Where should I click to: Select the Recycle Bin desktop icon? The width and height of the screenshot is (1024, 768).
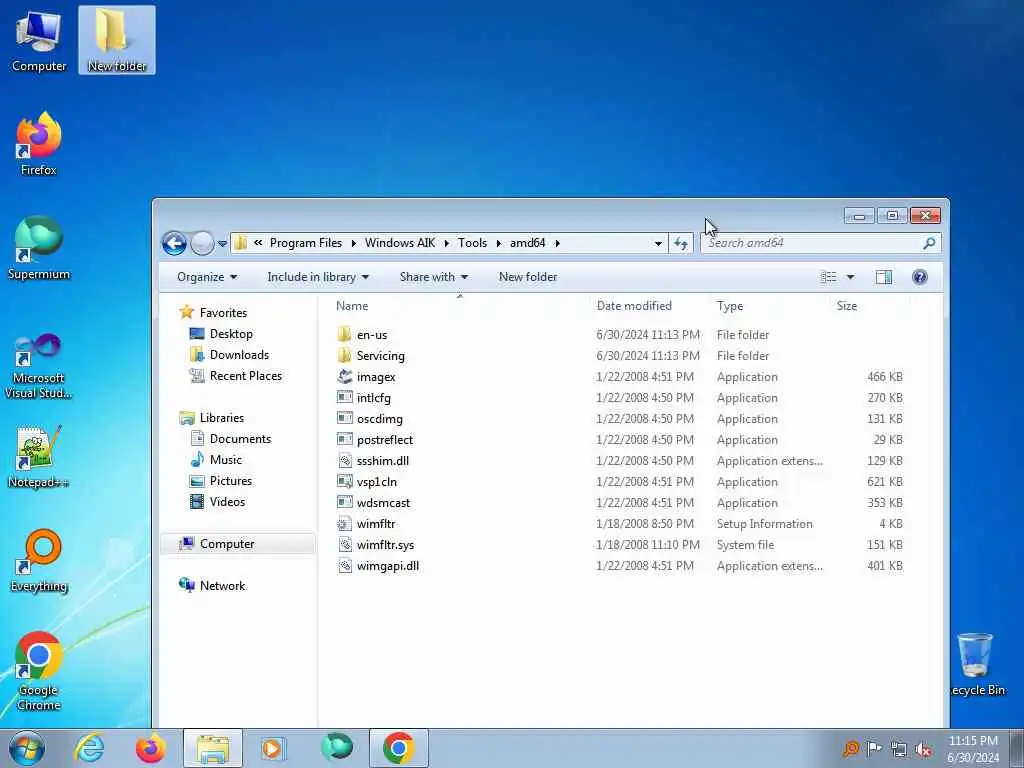[x=976, y=664]
